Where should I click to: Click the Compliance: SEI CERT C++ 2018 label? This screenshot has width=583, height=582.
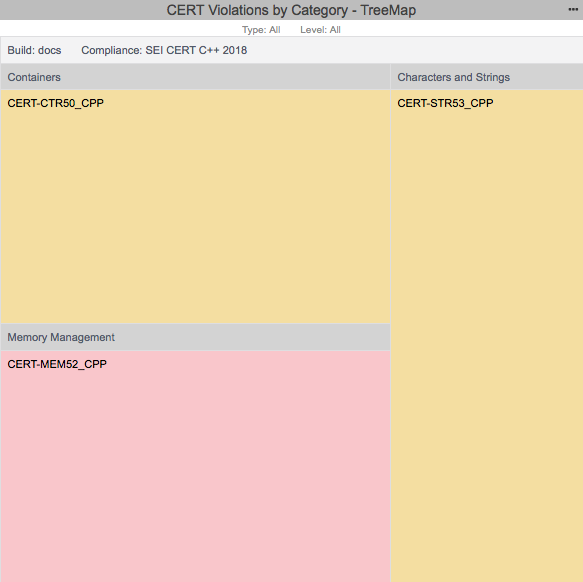164,50
